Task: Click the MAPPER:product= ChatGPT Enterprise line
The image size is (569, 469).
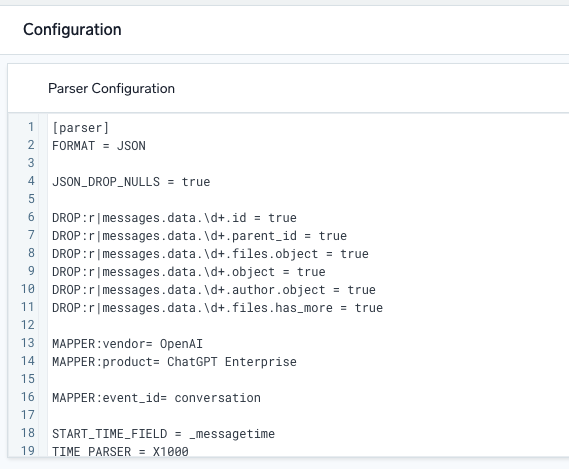Action: [174, 362]
